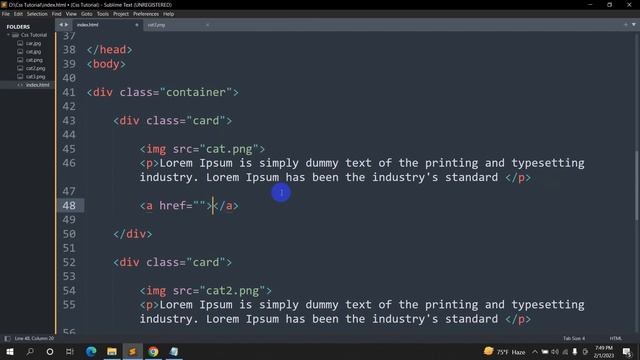Open the View menu
Screen dimensions: 640x360
pos(71,14)
